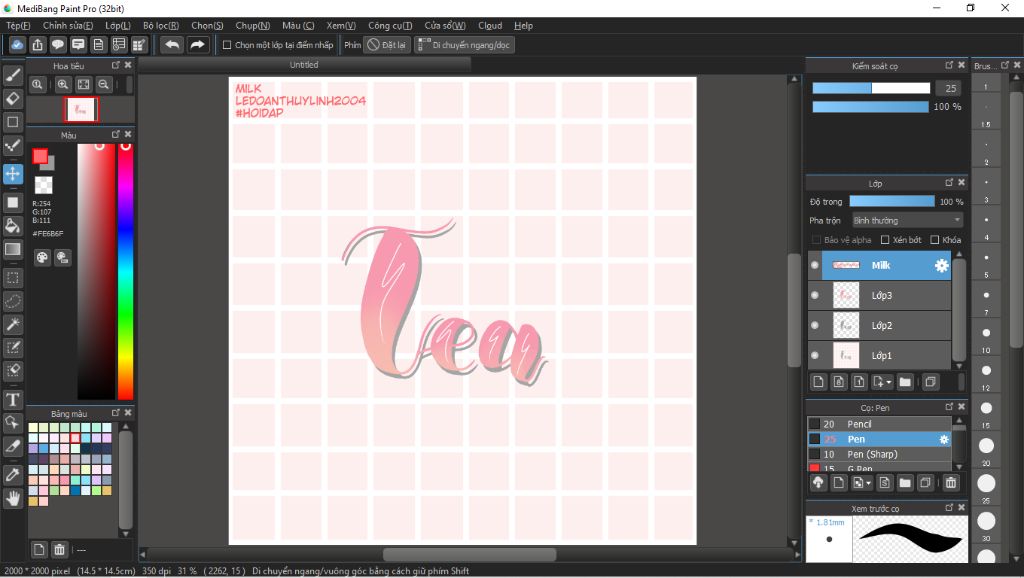The height and width of the screenshot is (578, 1024).
Task: Close the Màu color panel
Action: [128, 134]
